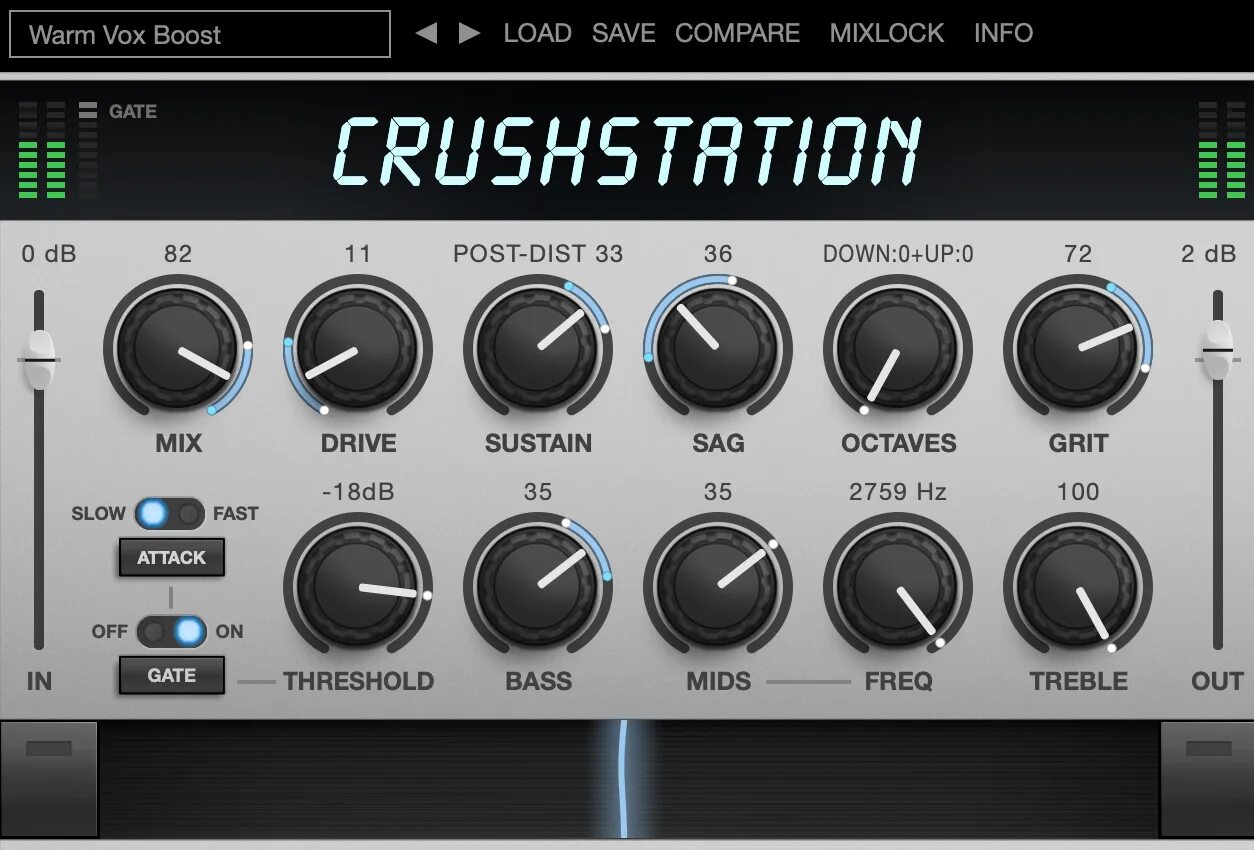Click the OCTAVES knob
Screen dimensions: 1254x850
898,348
